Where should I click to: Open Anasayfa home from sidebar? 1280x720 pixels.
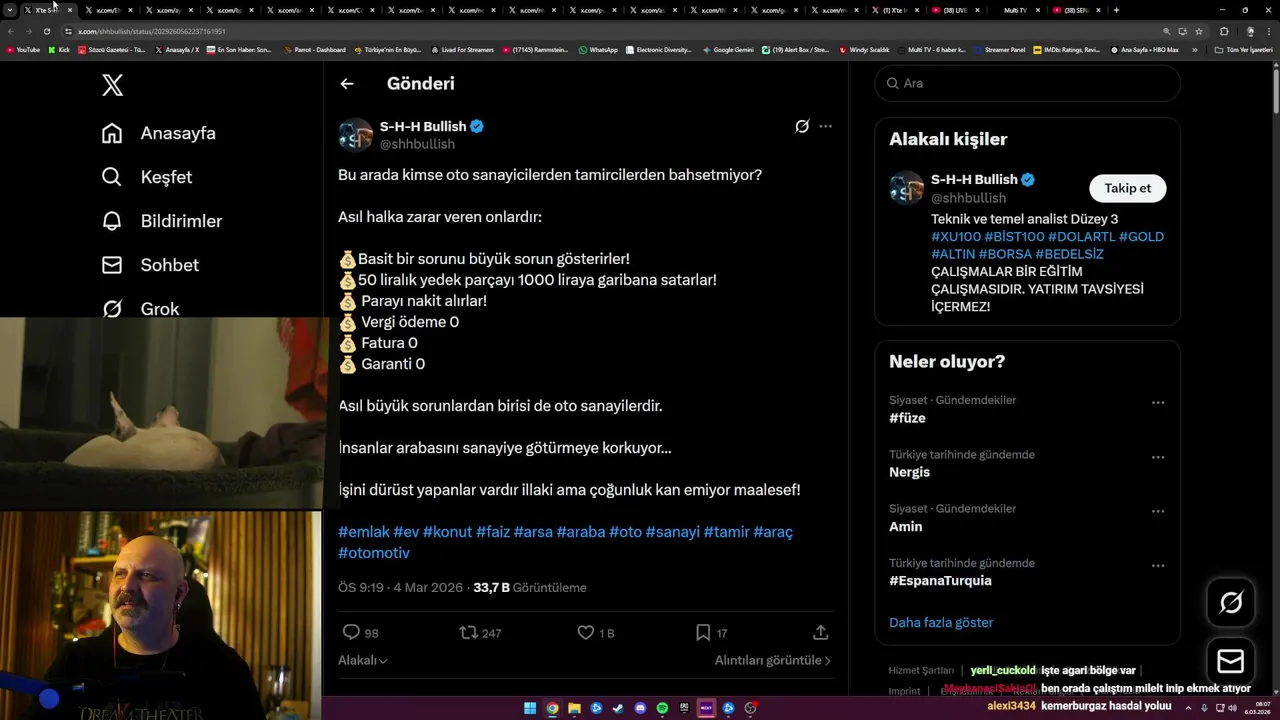(x=159, y=133)
